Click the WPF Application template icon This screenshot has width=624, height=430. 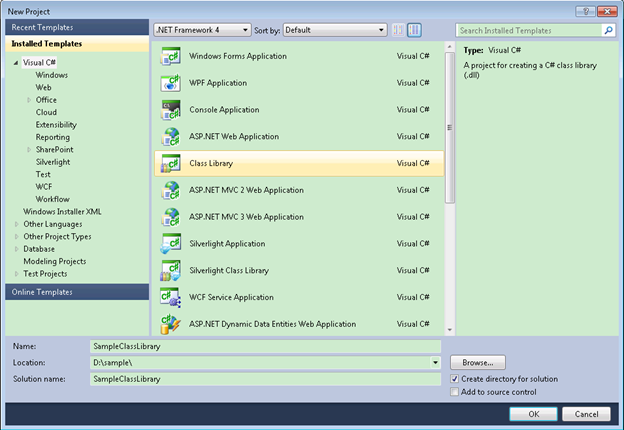coord(169,82)
